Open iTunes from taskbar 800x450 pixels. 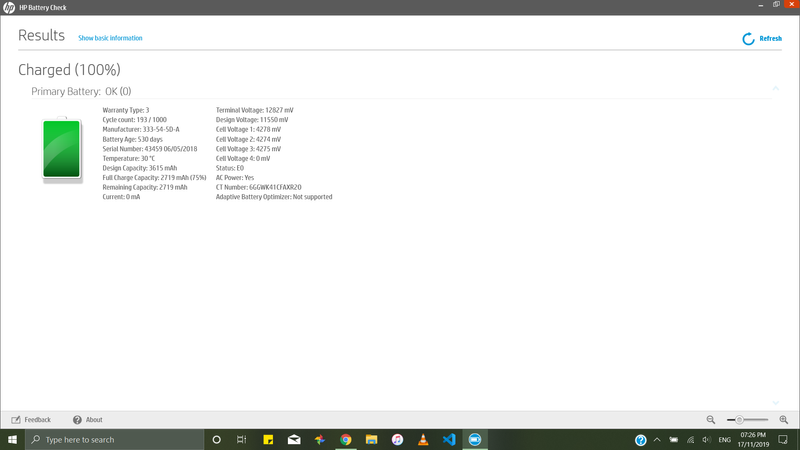point(397,439)
